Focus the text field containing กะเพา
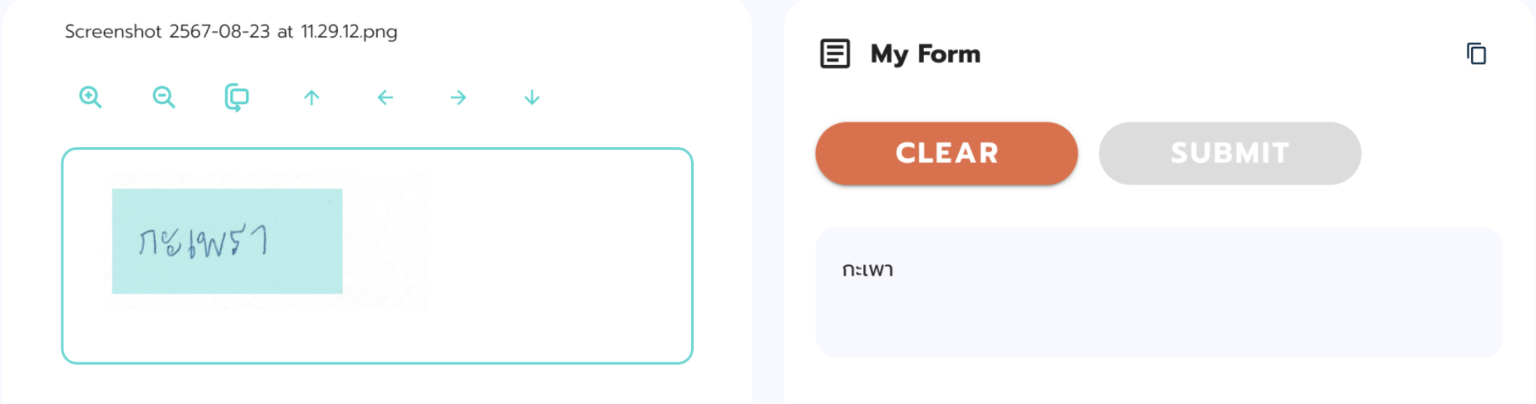 pyautogui.click(x=1158, y=291)
